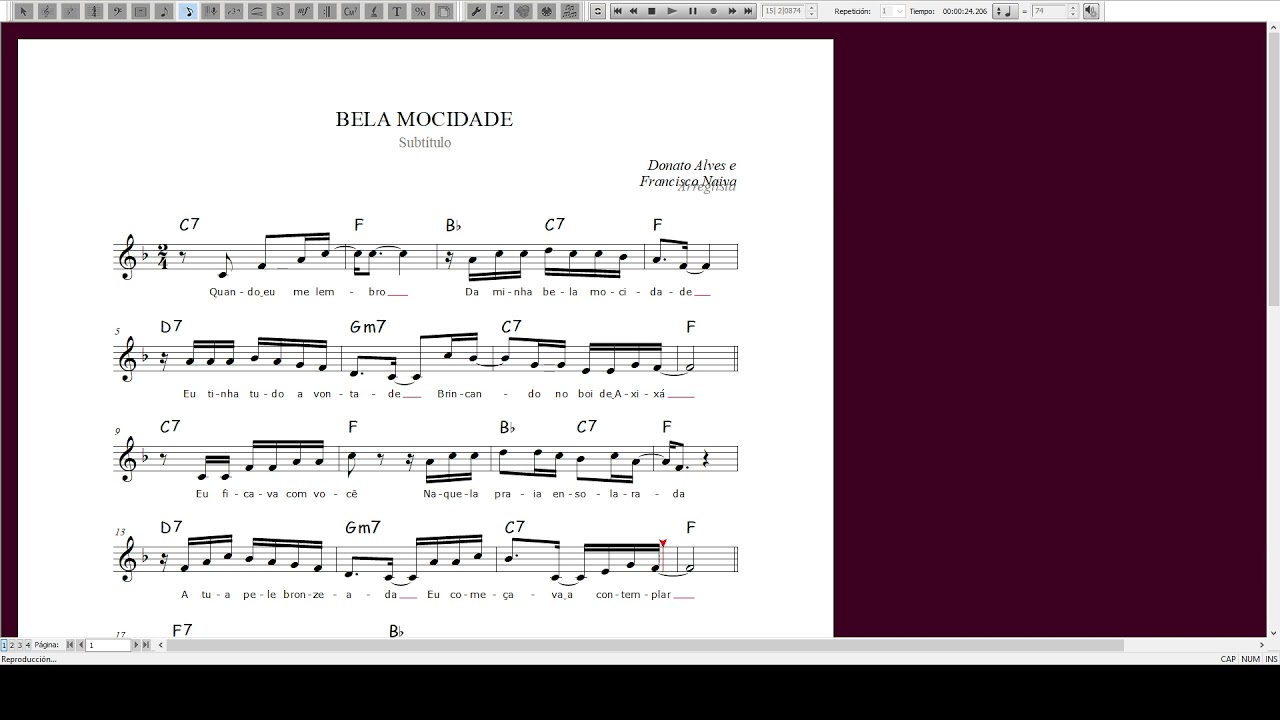Toggle the playback settings loop icon
The width and height of the screenshot is (1280, 720).
pyautogui.click(x=598, y=11)
